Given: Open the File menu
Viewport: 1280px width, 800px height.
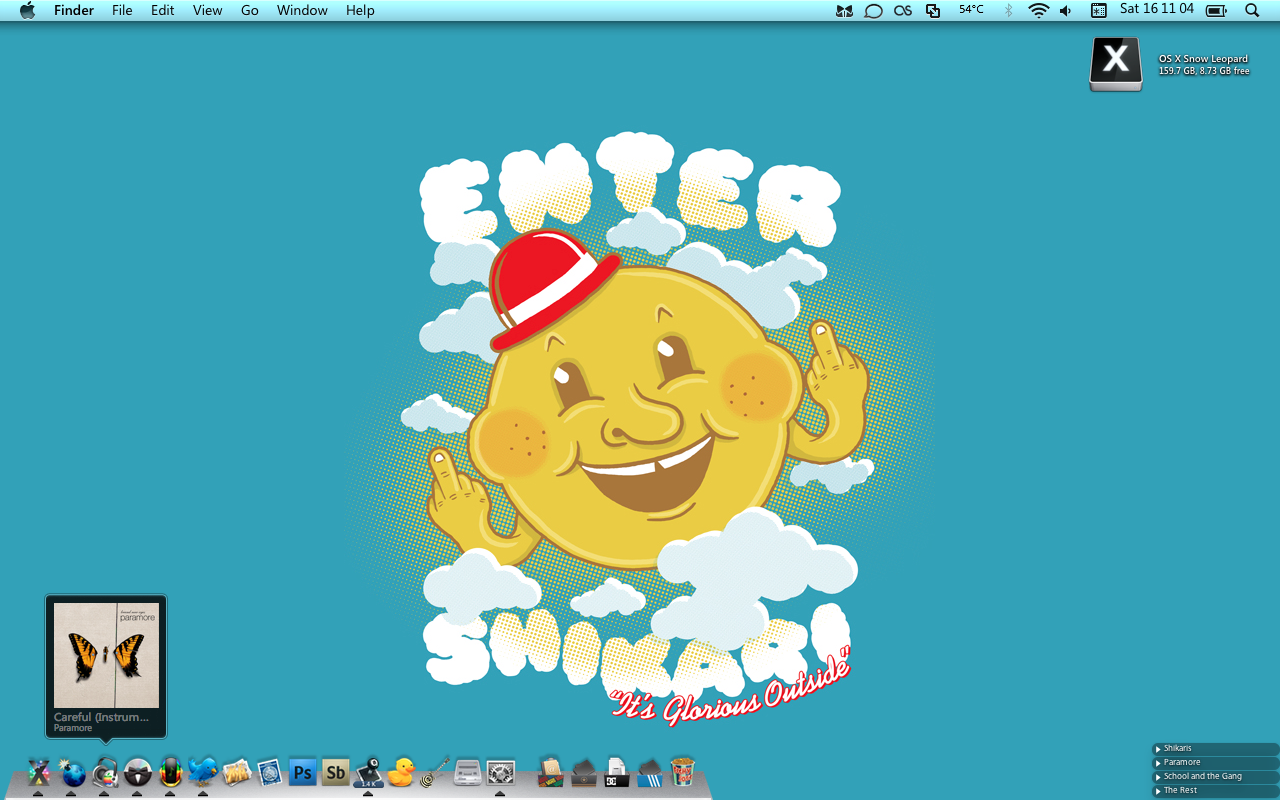Looking at the screenshot, I should tap(122, 10).
